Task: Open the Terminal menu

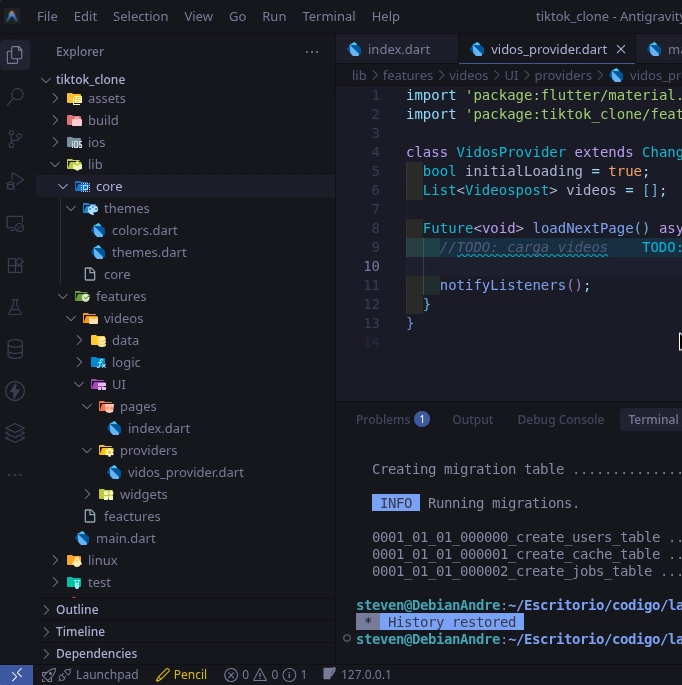Action: [328, 16]
